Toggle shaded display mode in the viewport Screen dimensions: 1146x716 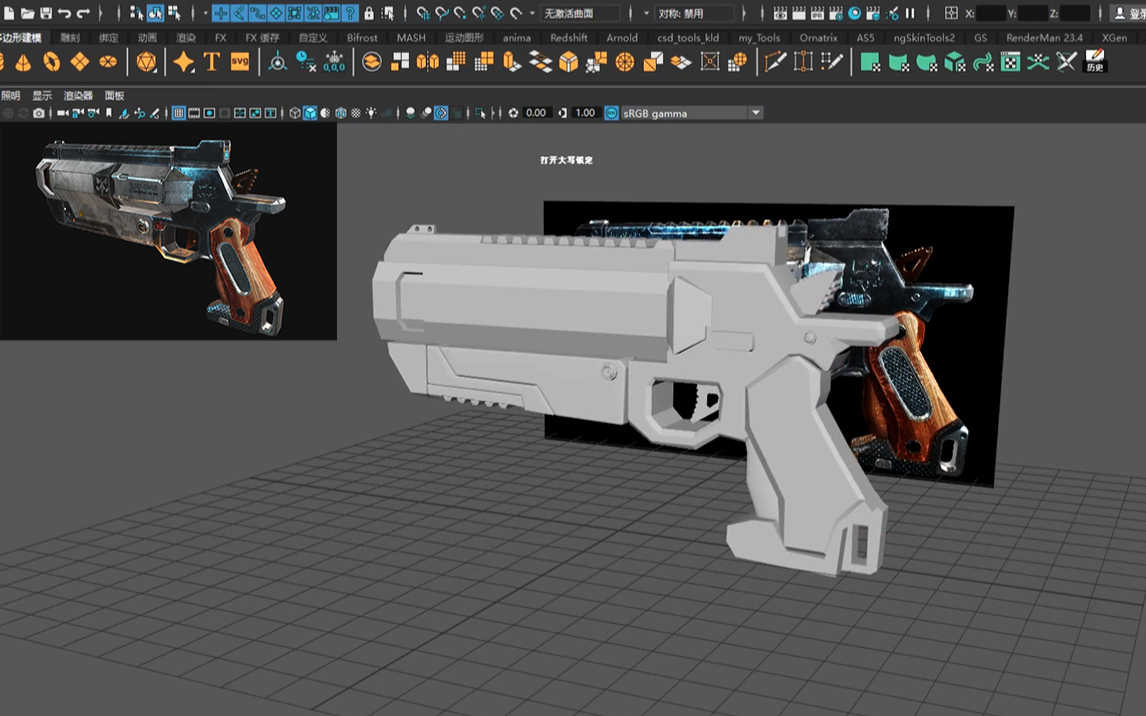pos(310,112)
